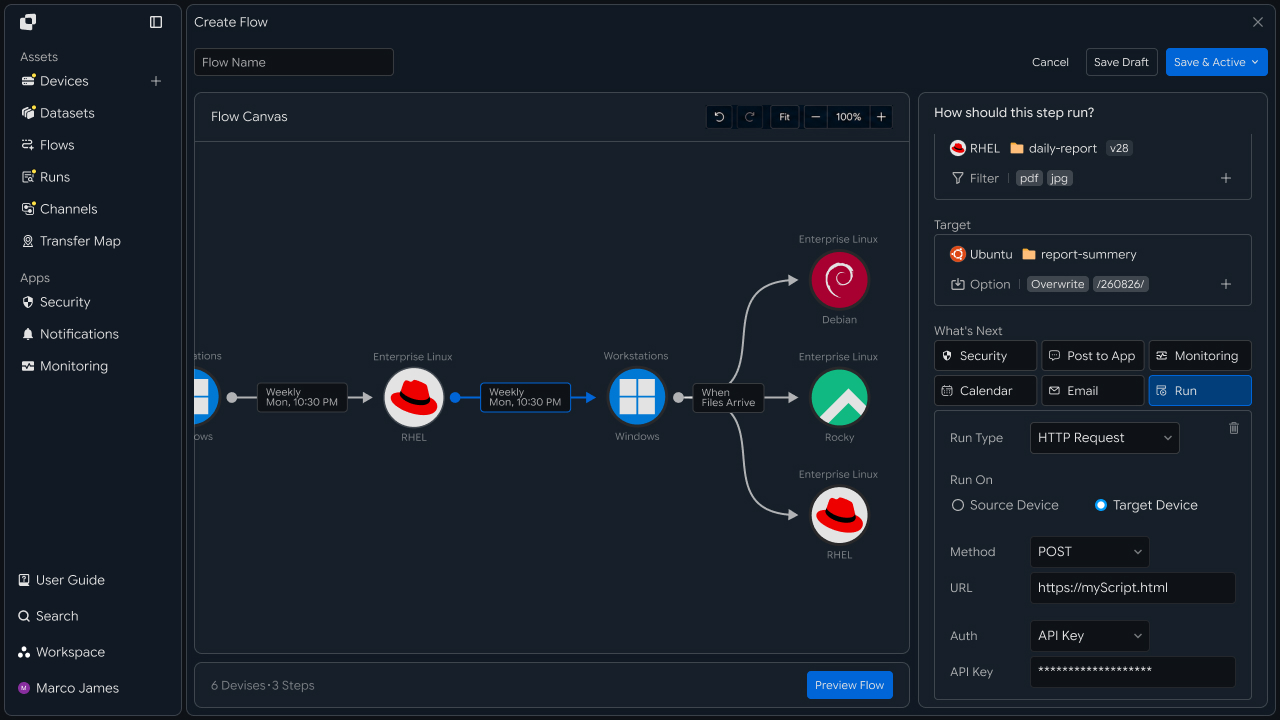This screenshot has height=720, width=1280.
Task: Add a filter with plus icon
Action: (1226, 178)
